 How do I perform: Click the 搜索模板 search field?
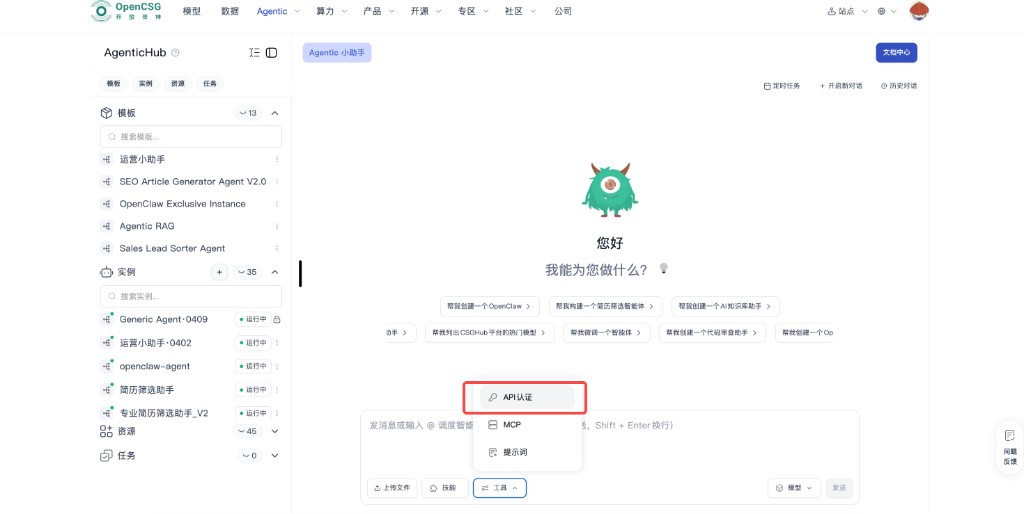click(x=191, y=136)
